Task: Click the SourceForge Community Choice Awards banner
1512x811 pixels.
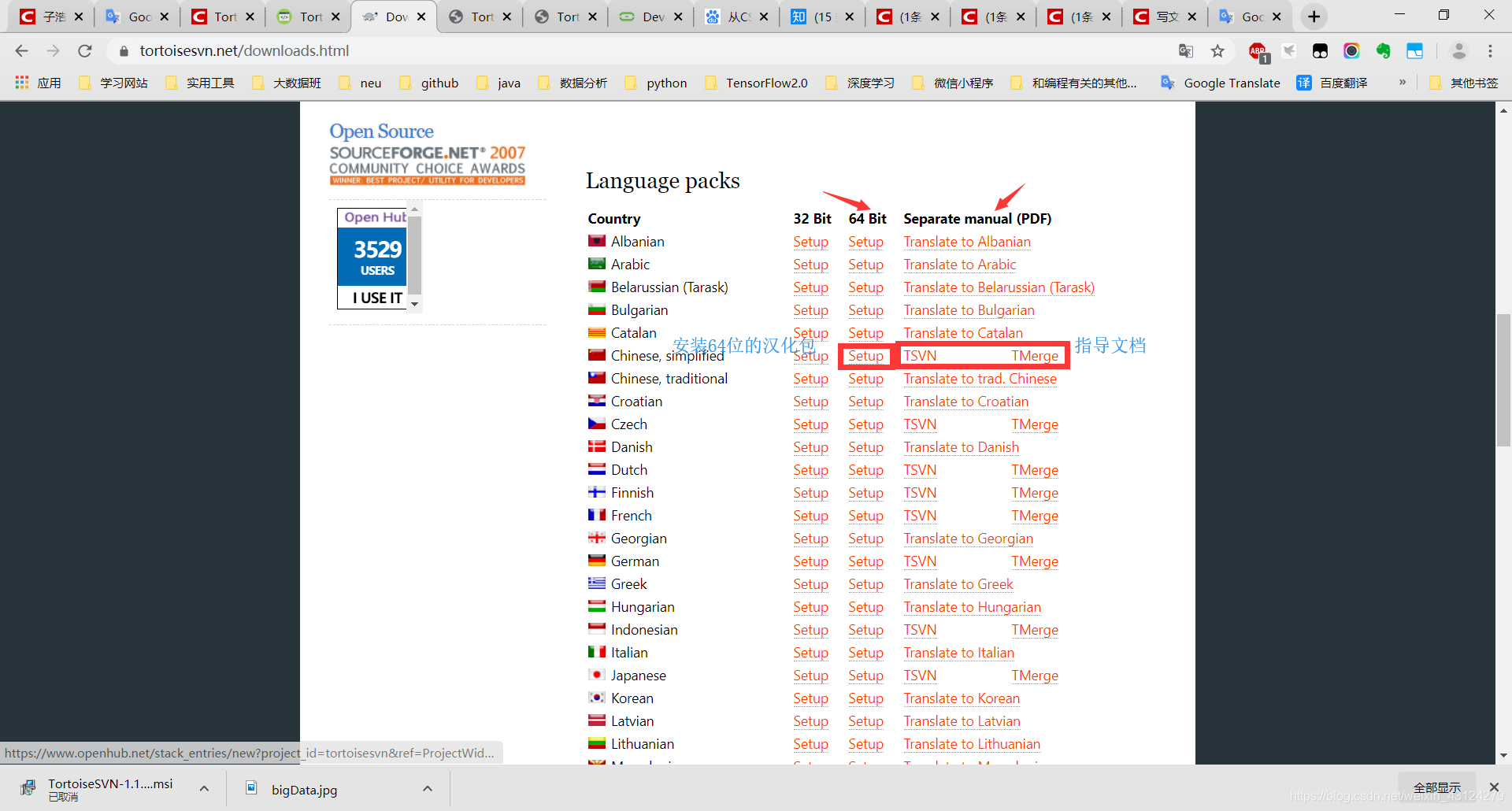Action: tap(427, 165)
